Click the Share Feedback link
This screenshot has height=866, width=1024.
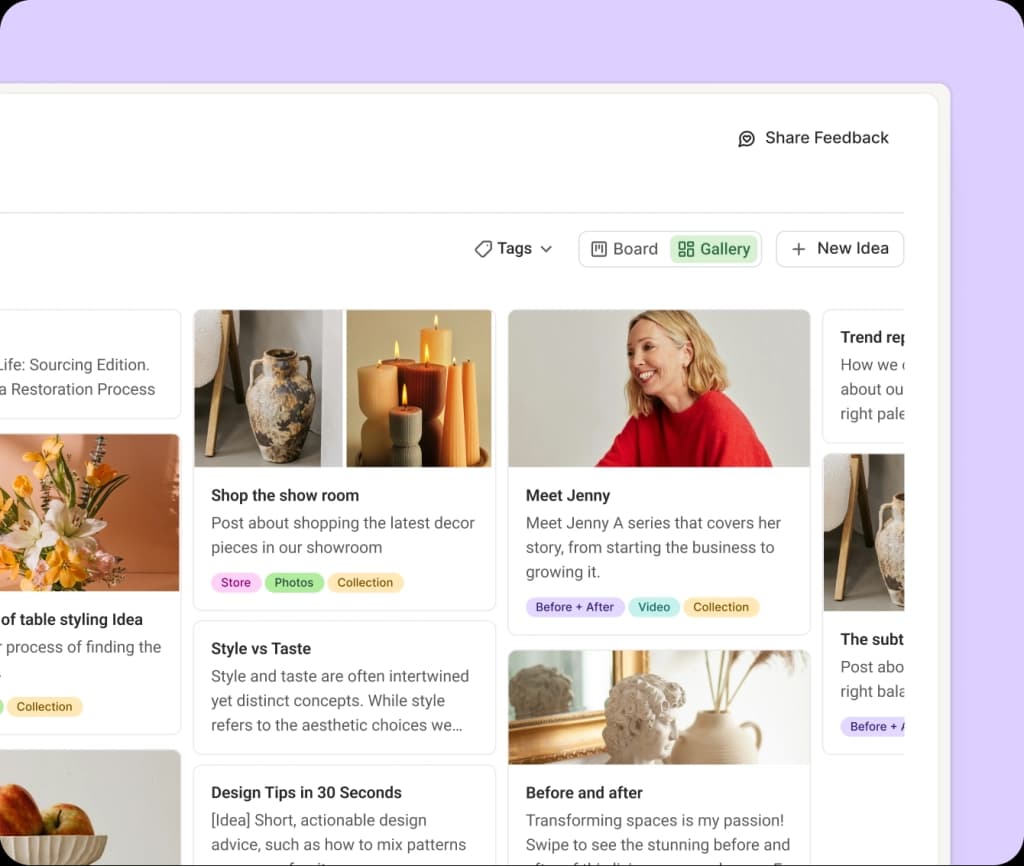(x=826, y=138)
